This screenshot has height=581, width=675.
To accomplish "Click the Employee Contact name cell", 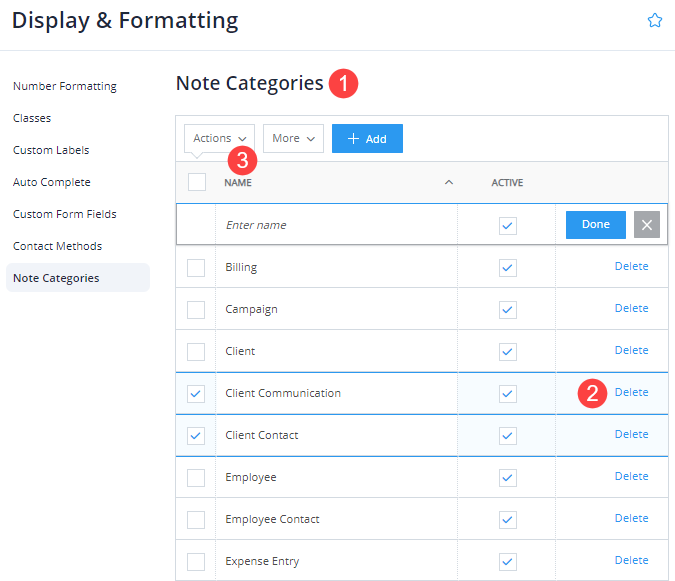I will coord(336,519).
